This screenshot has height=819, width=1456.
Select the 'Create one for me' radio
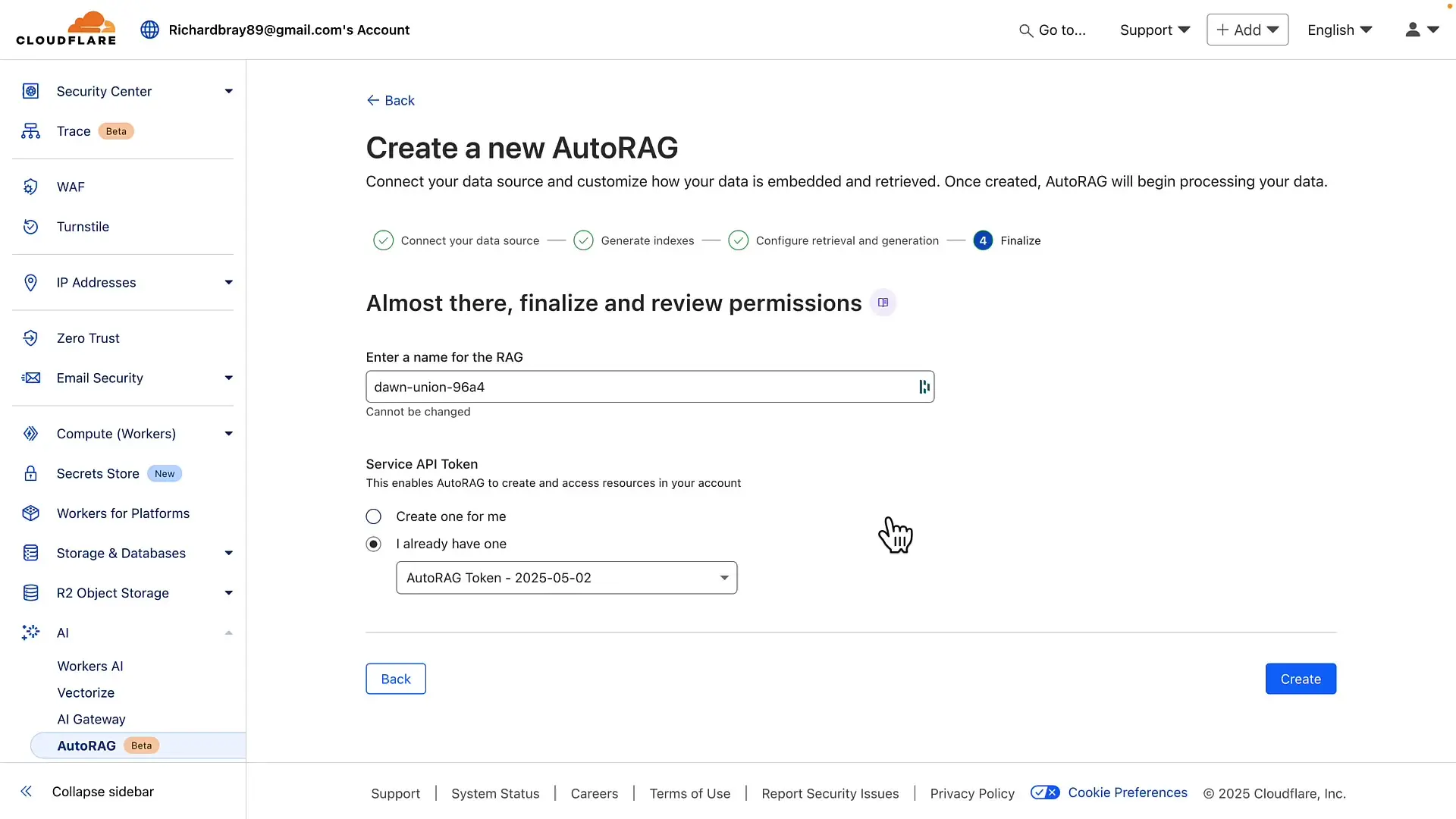373,516
